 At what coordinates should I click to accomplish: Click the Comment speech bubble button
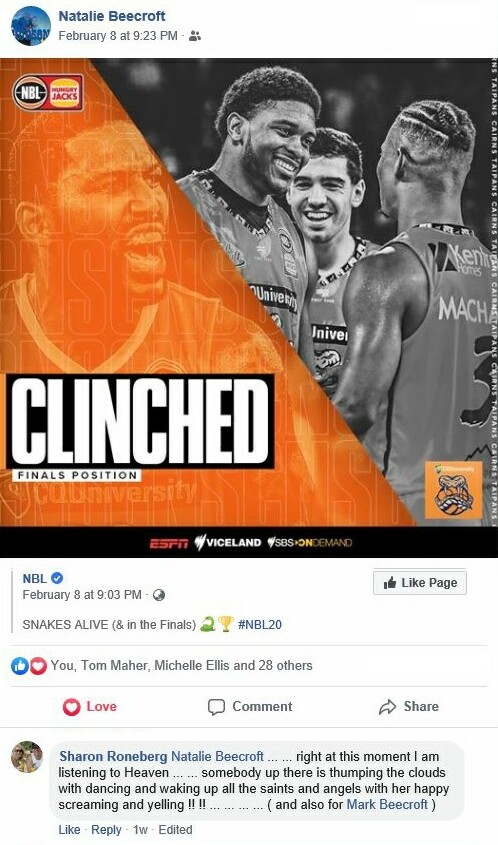coord(250,707)
